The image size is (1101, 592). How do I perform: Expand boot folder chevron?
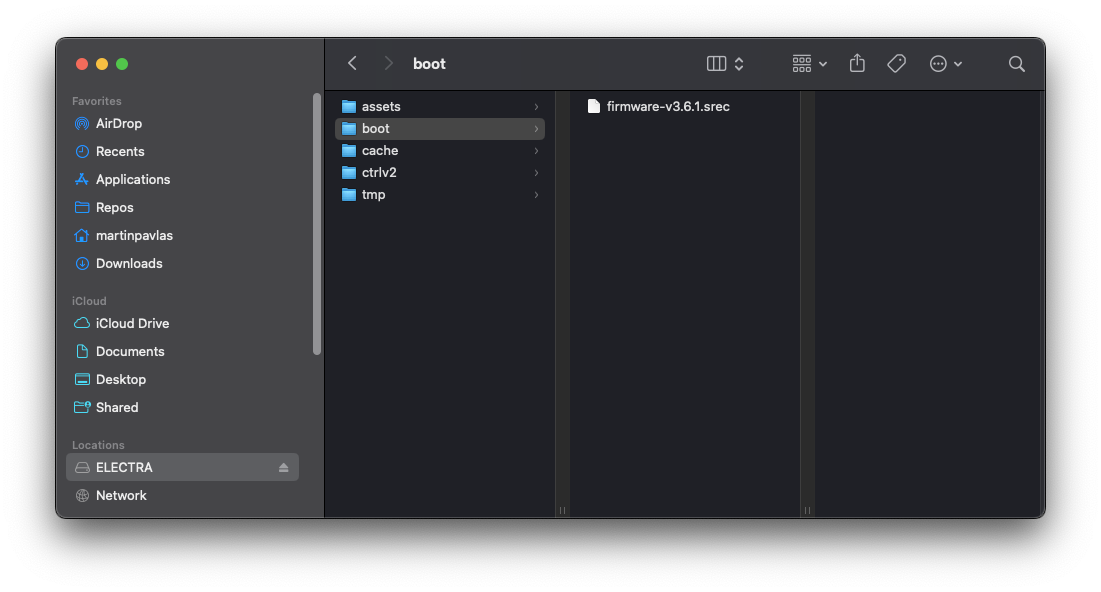[x=536, y=129]
